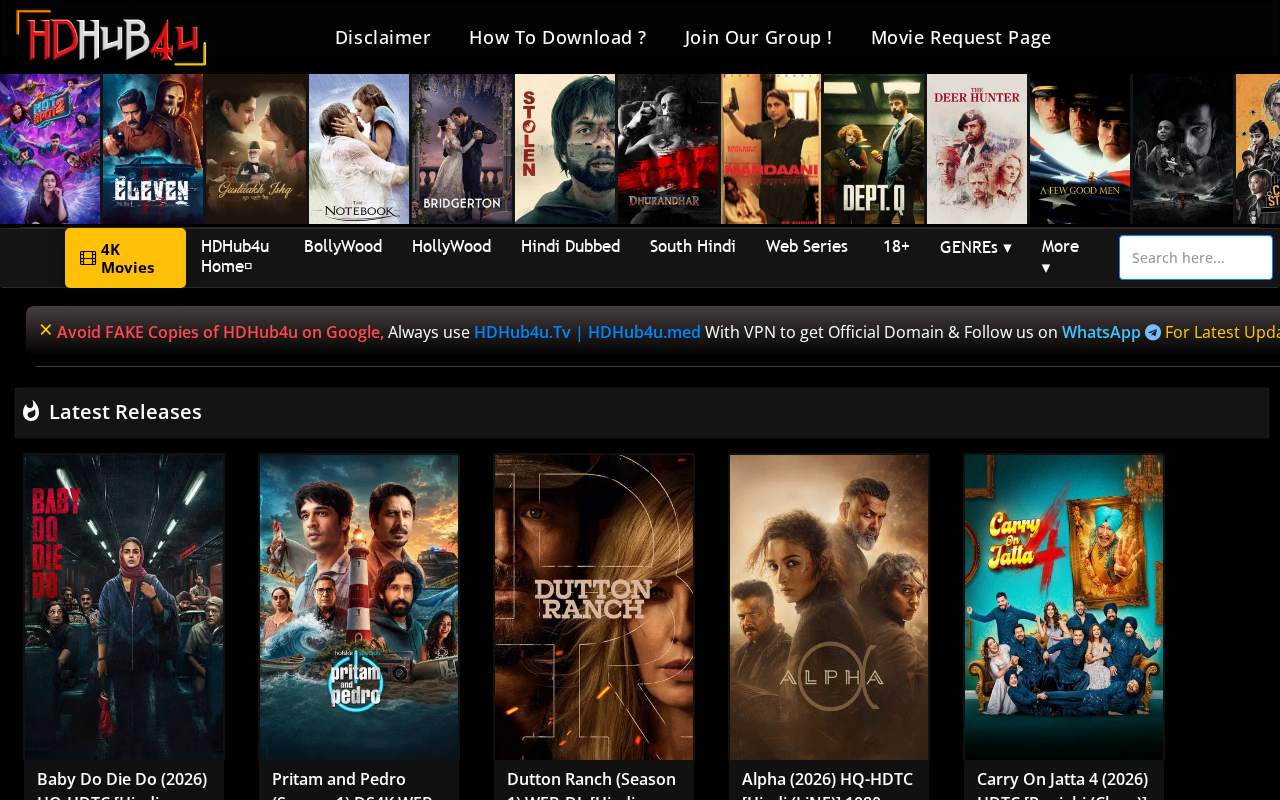The height and width of the screenshot is (800, 1280).
Task: Open the Carry On Jatta 4 poster
Action: point(1064,607)
